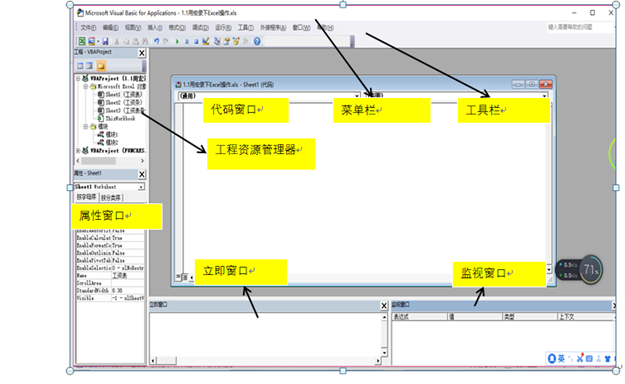
Task: Close the 工程 - VBAProject panel
Action: [142, 53]
